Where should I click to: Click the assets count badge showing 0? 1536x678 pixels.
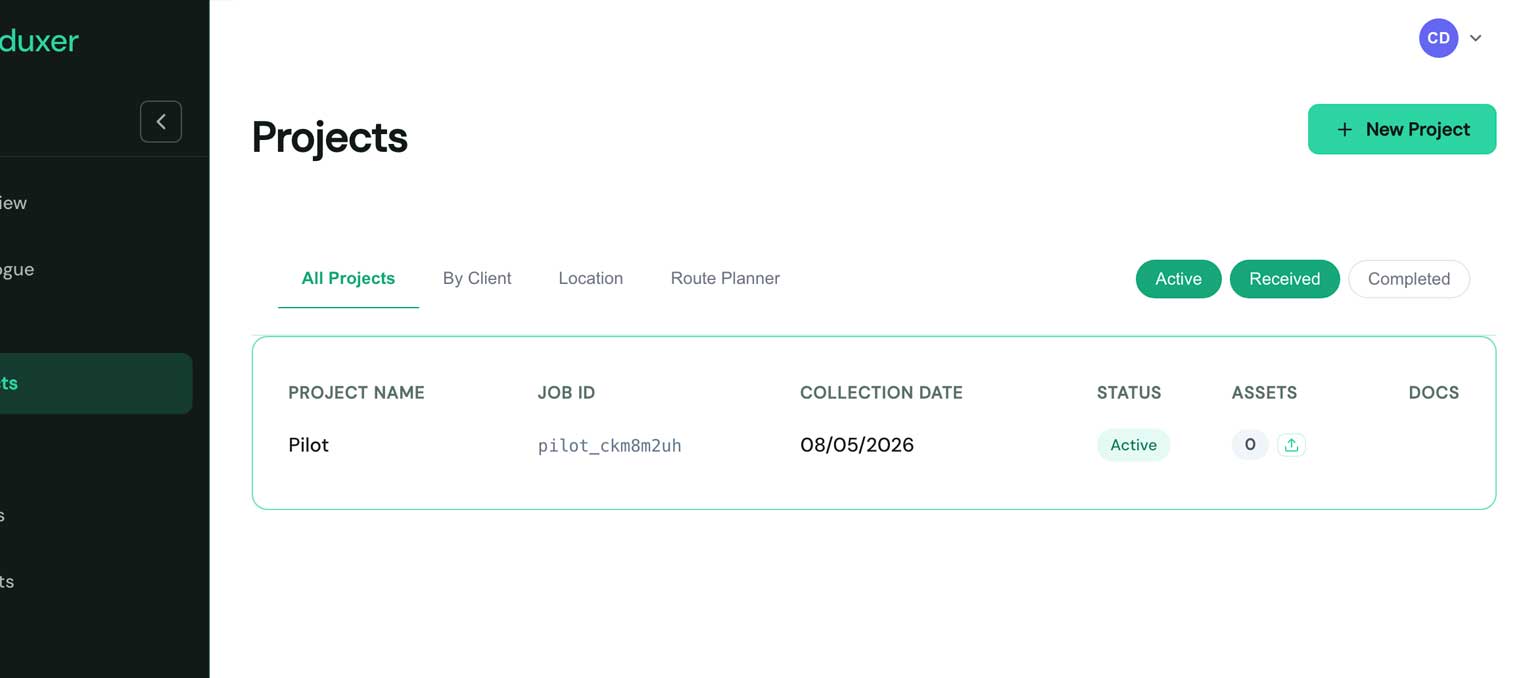pyautogui.click(x=1250, y=445)
